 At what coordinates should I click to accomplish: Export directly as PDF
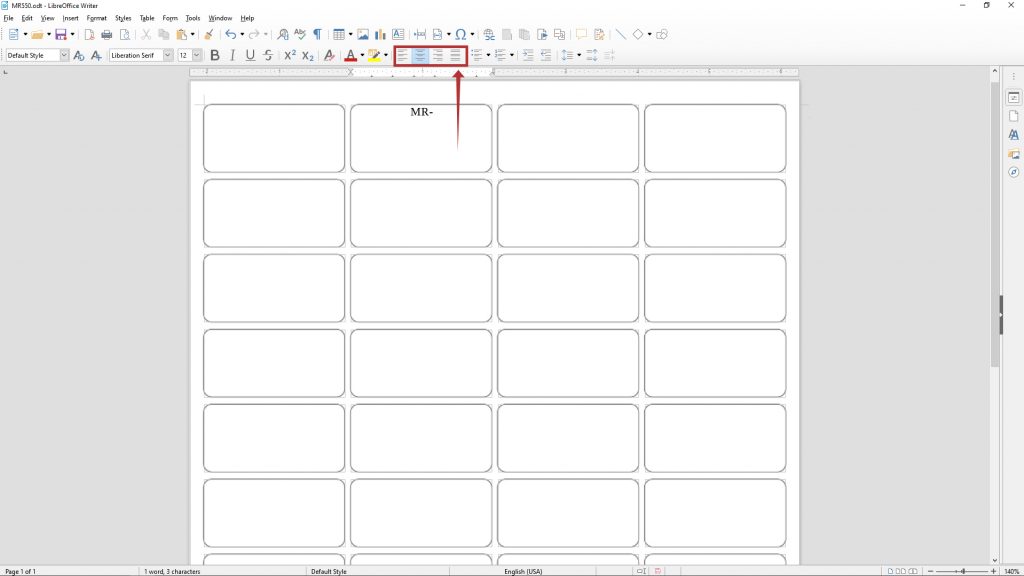tap(89, 35)
